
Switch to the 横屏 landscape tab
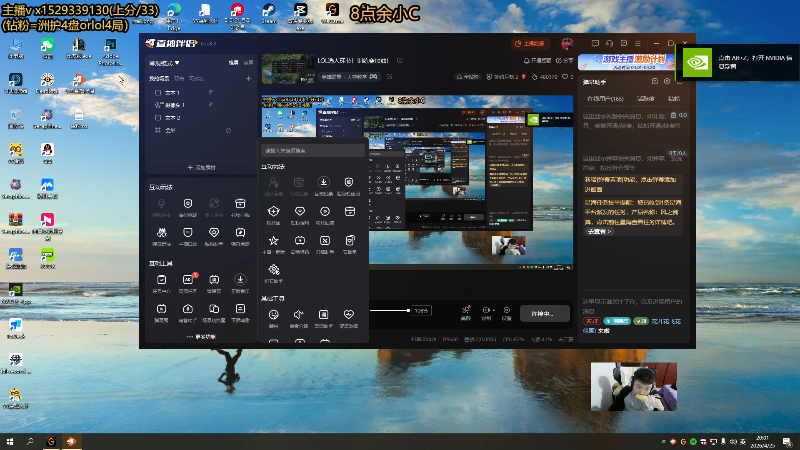pos(234,63)
